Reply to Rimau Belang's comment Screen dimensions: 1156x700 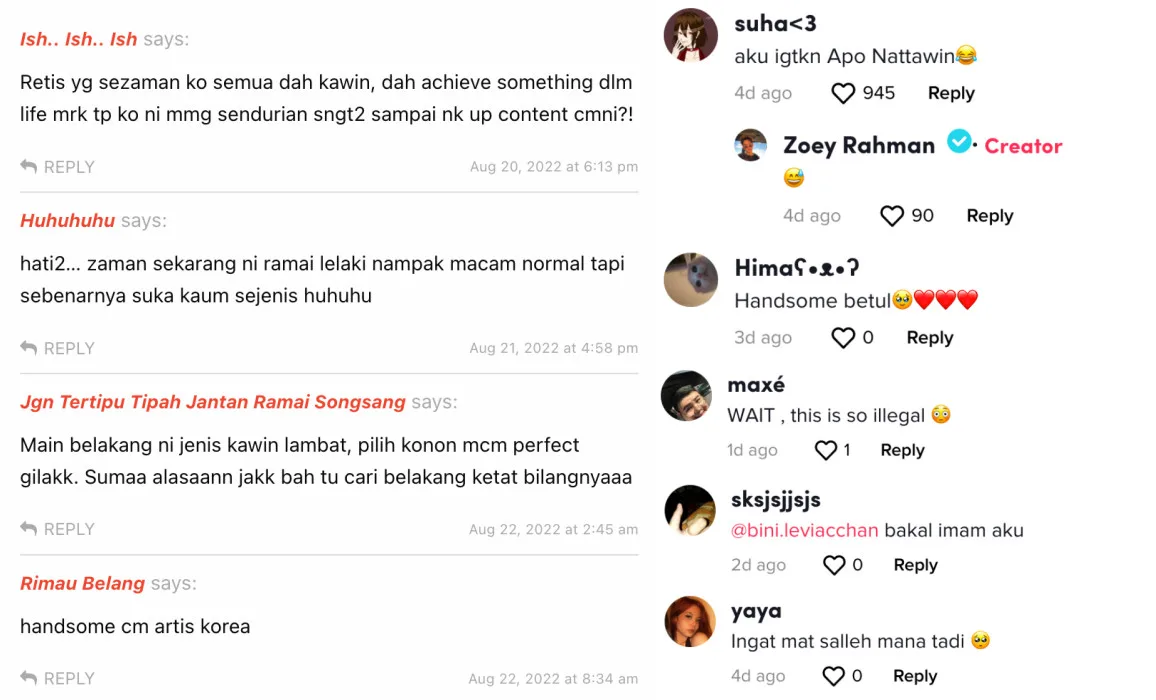tap(57, 678)
